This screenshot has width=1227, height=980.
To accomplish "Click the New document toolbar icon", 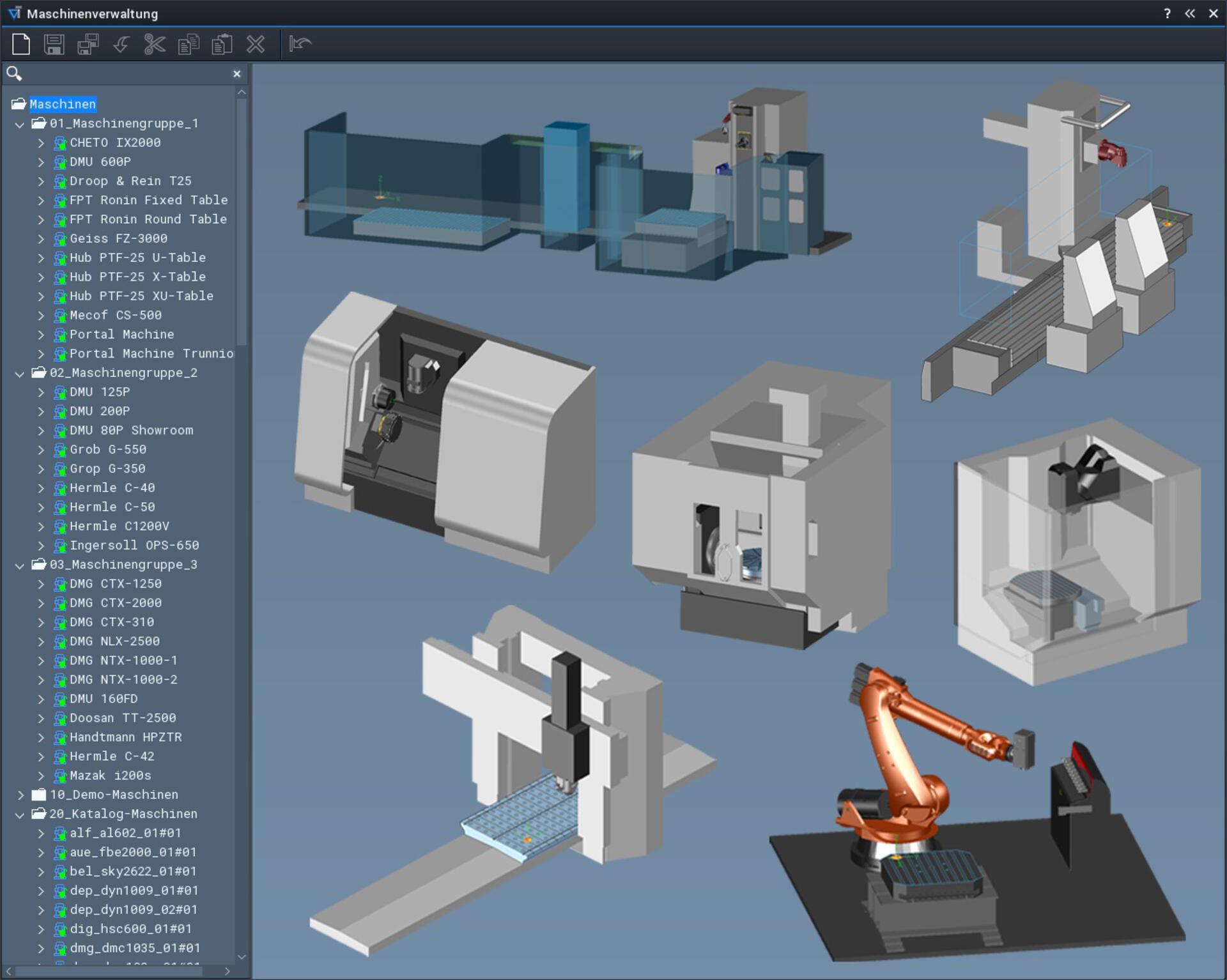I will [x=21, y=44].
